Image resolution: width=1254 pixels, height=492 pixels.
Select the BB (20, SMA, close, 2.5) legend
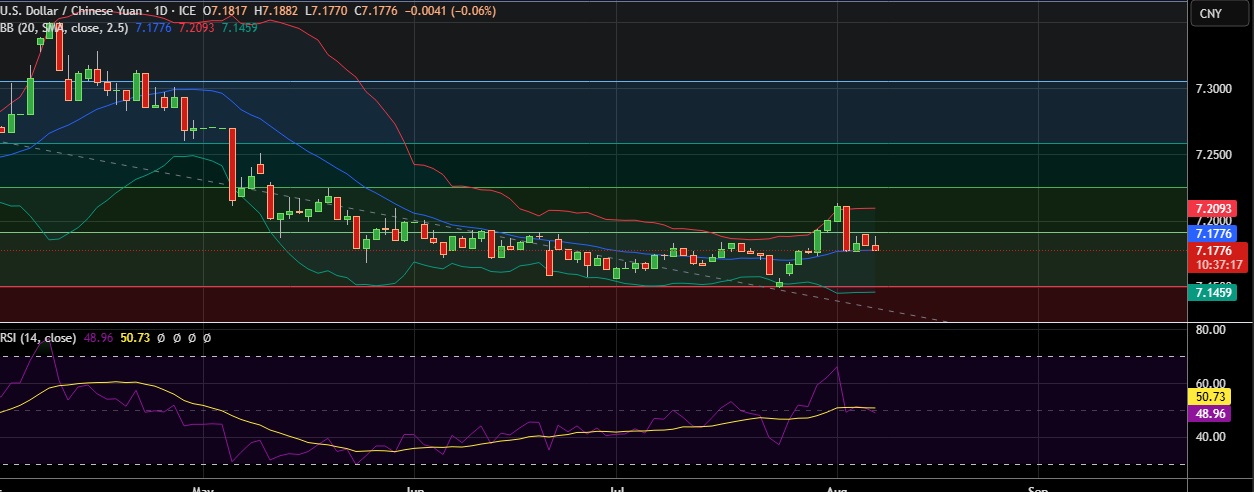[63, 28]
